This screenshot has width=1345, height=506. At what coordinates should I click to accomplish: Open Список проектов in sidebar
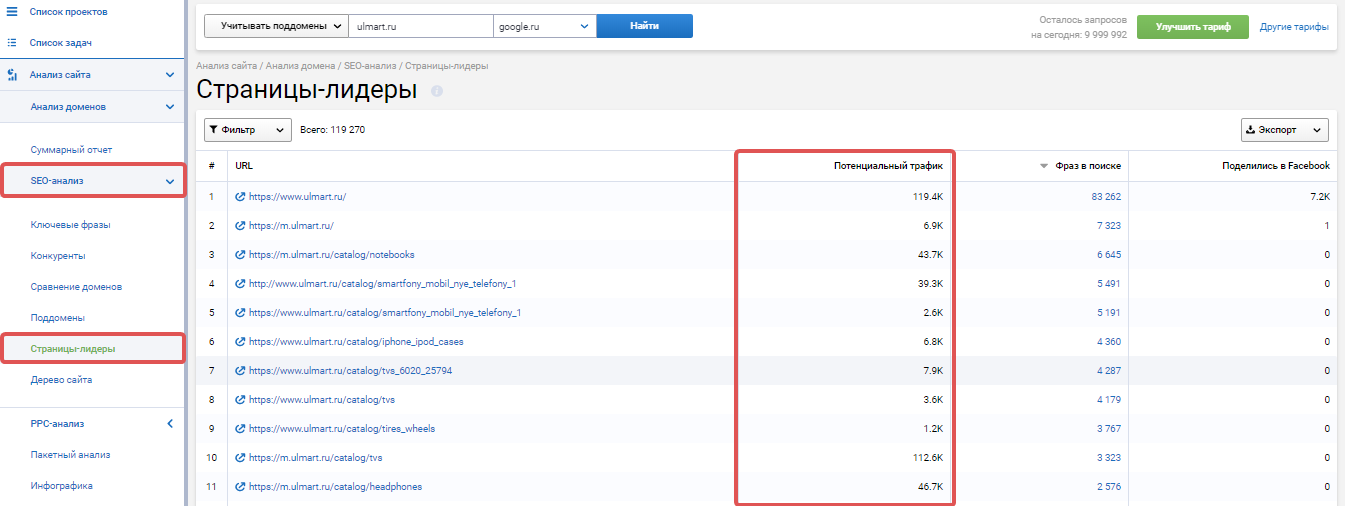pos(69,12)
